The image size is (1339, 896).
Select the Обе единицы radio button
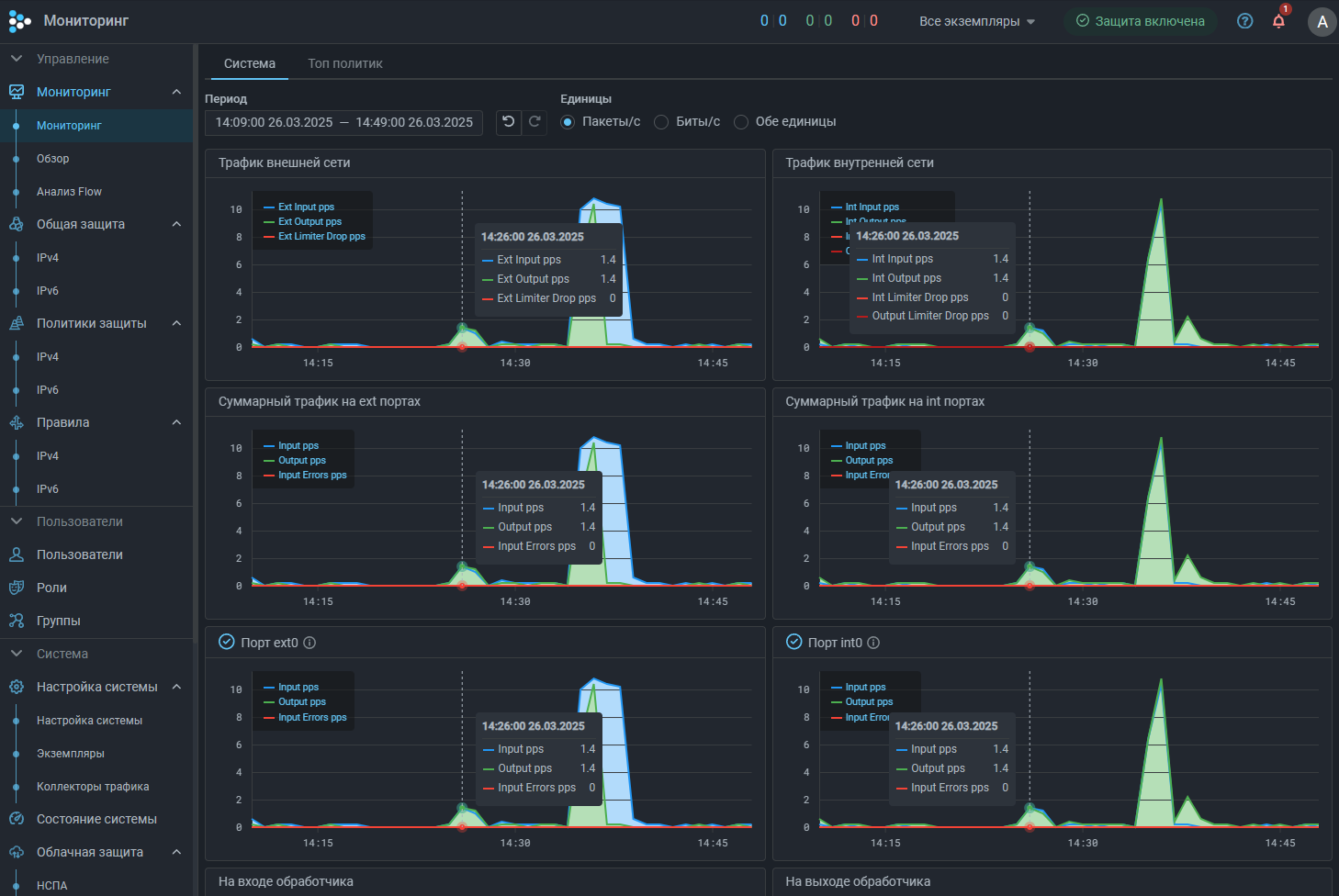tap(741, 122)
